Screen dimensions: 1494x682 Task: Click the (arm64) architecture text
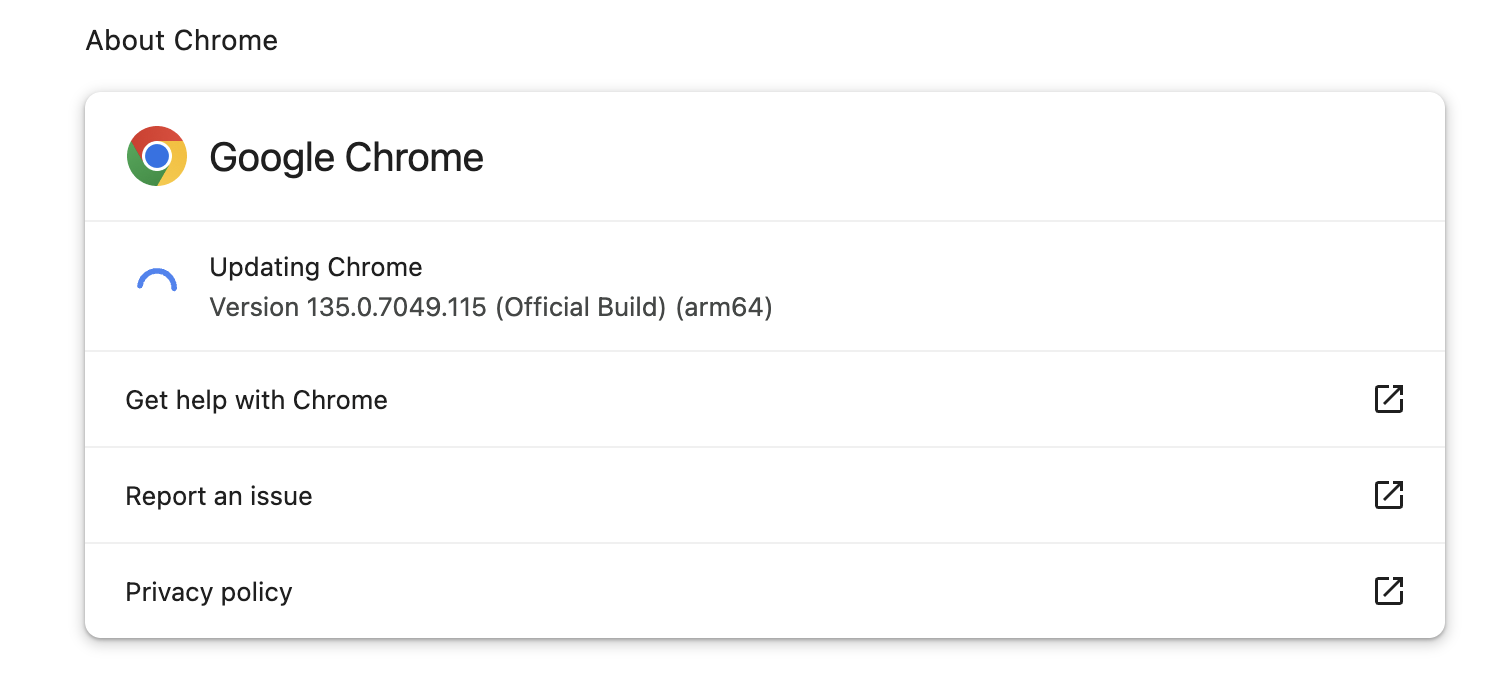point(725,307)
